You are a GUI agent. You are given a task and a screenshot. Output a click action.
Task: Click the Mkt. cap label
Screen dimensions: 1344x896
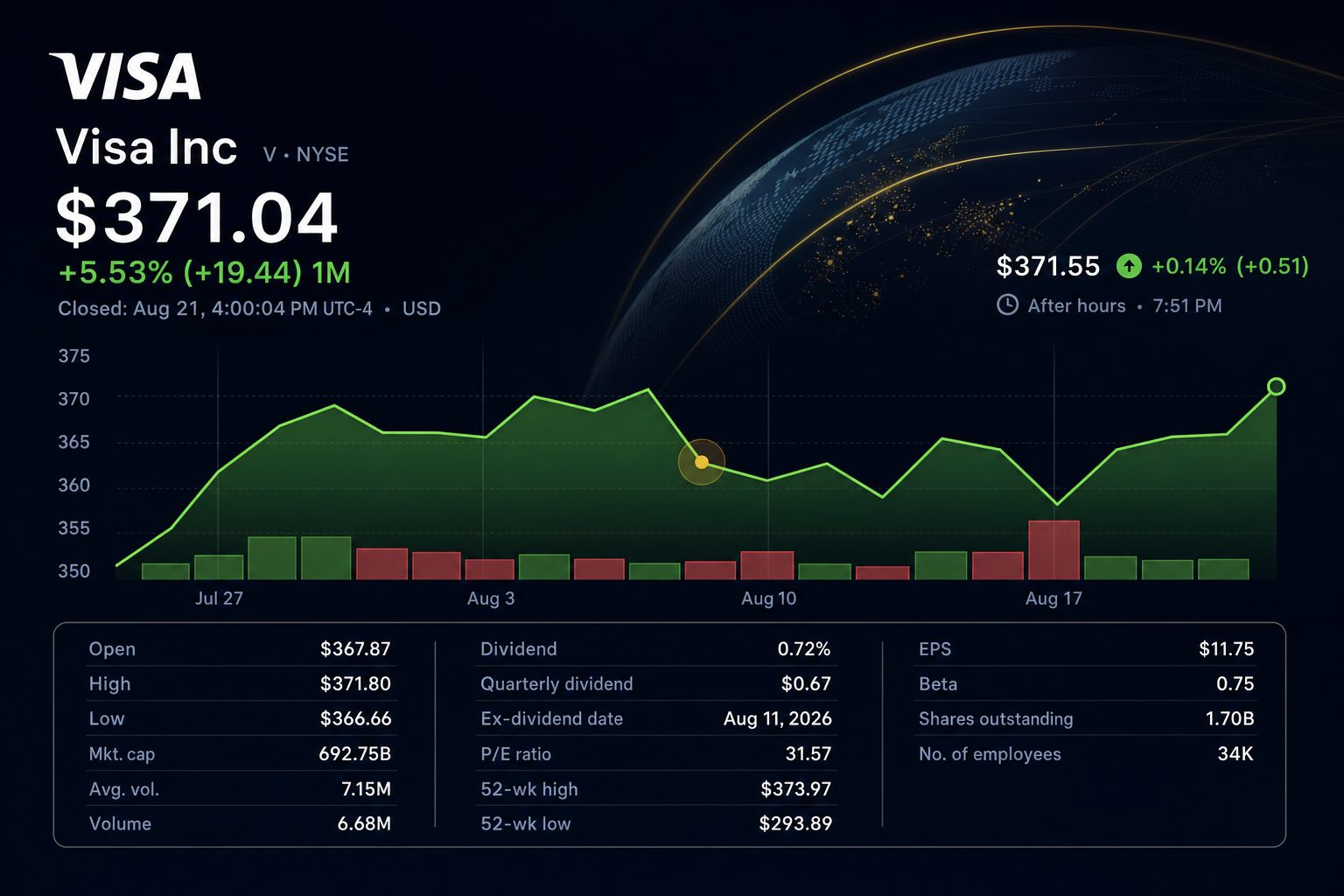tap(122, 754)
